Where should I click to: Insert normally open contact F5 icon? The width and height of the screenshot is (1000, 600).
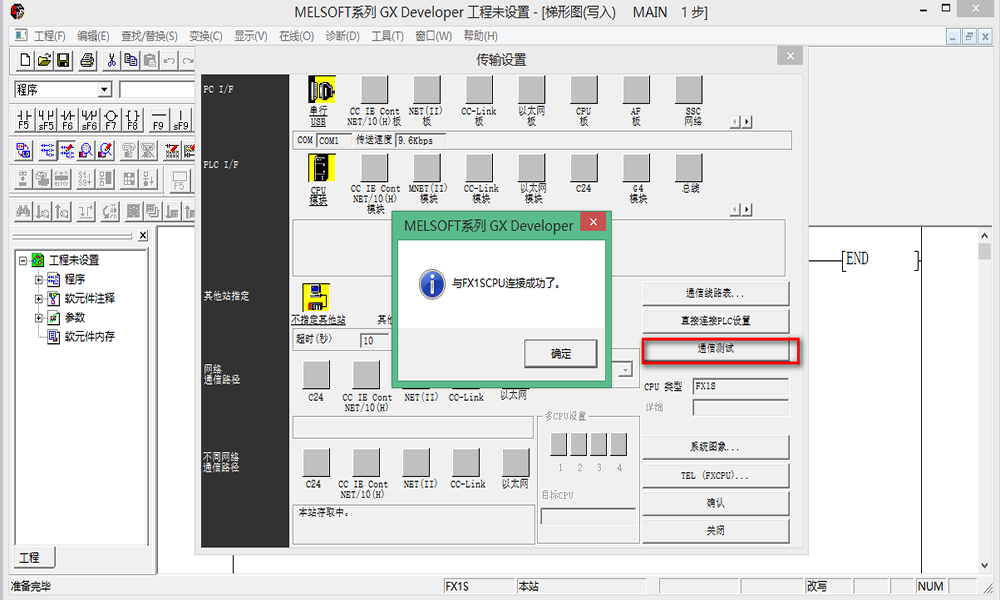pyautogui.click(x=23, y=120)
